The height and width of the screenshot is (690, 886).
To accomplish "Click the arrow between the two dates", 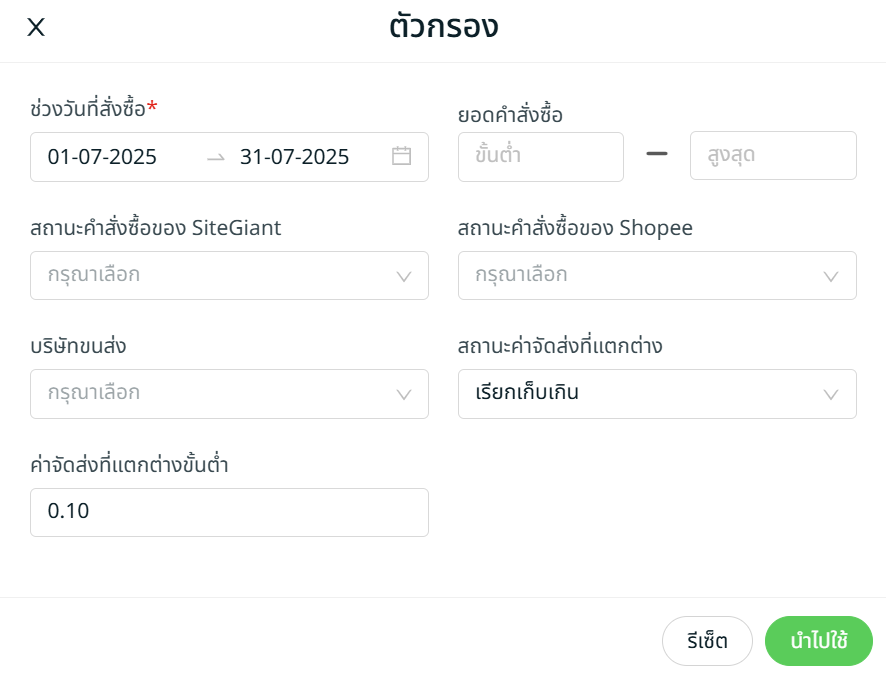I will tap(216, 157).
